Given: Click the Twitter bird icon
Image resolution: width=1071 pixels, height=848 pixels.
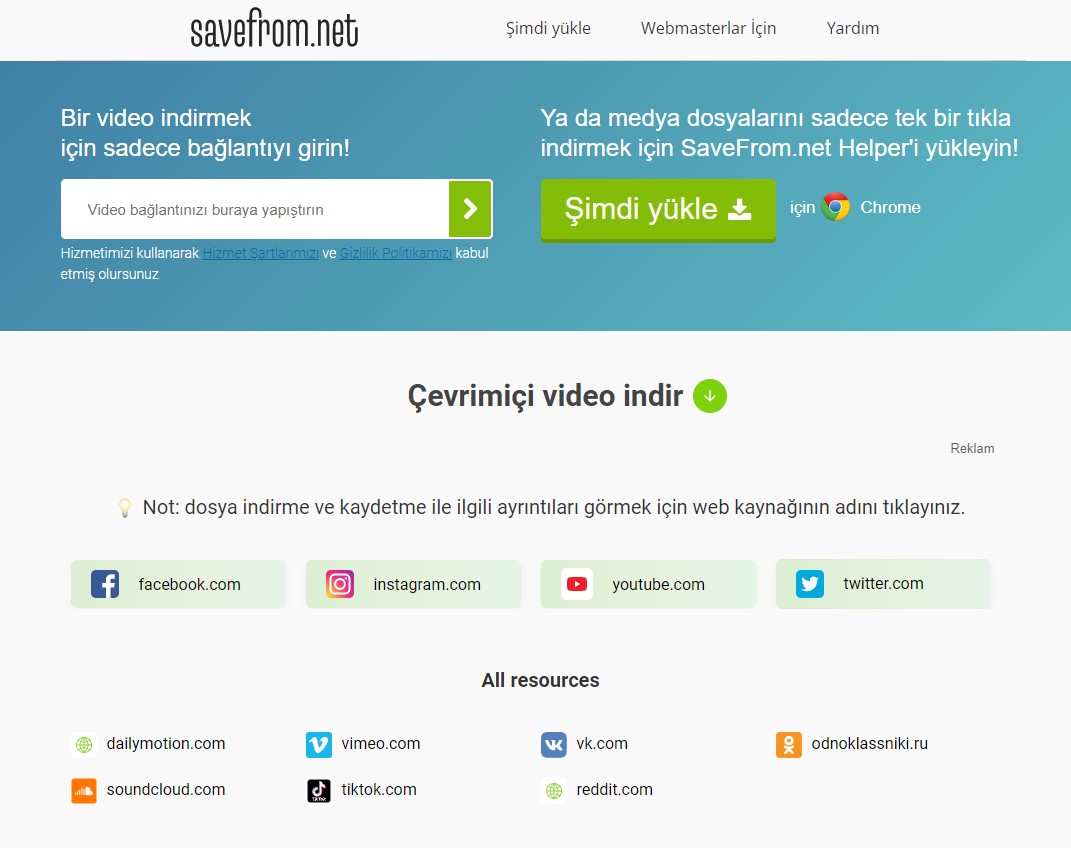Looking at the screenshot, I should pos(810,584).
